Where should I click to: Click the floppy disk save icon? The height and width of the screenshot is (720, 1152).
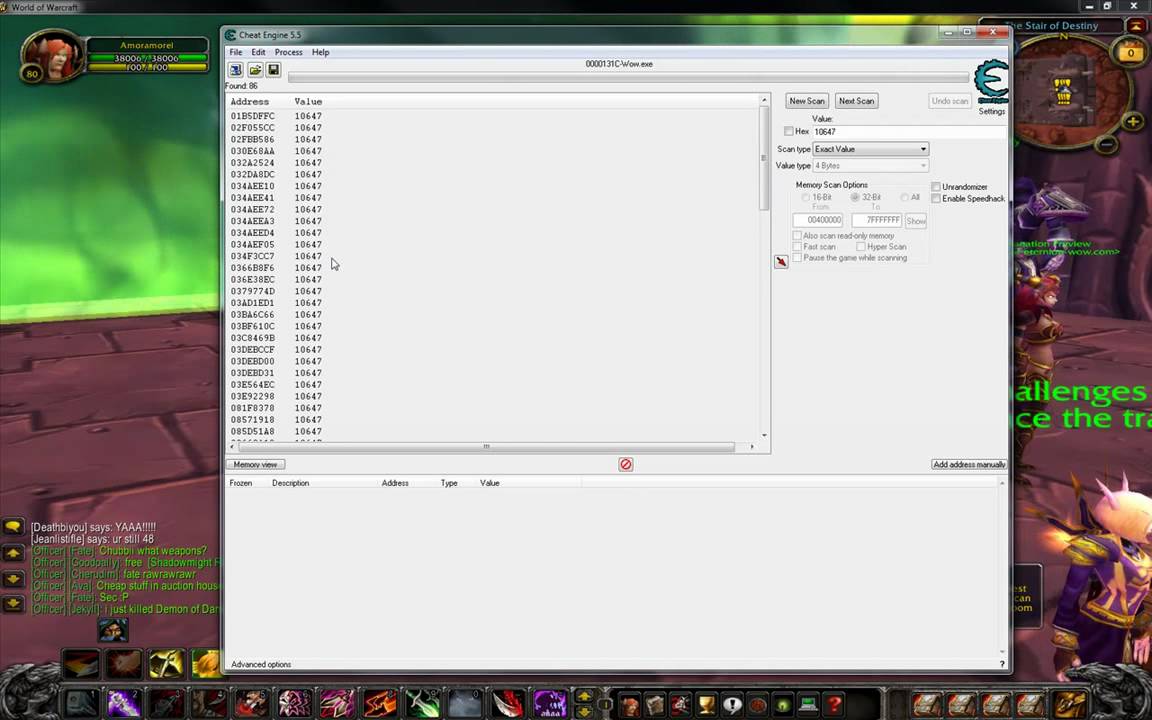(x=273, y=70)
